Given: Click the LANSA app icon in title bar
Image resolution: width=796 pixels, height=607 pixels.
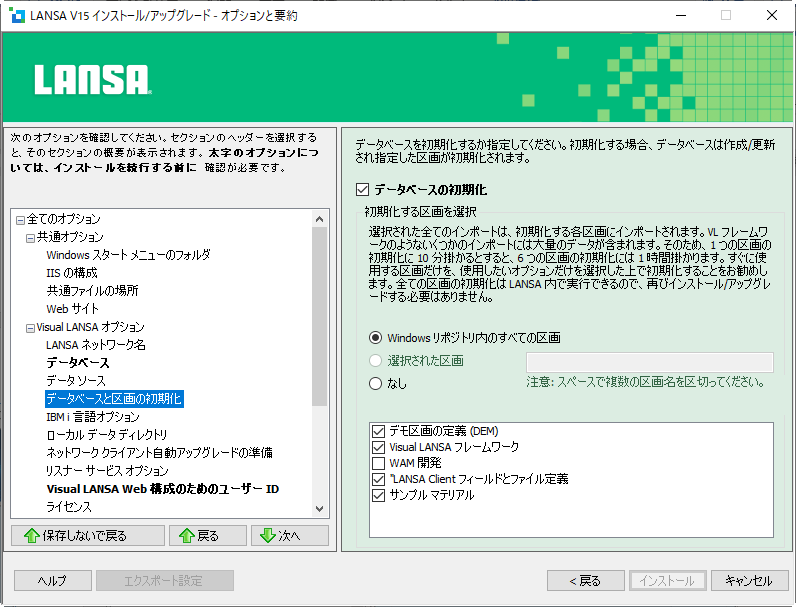Looking at the screenshot, I should [17, 15].
